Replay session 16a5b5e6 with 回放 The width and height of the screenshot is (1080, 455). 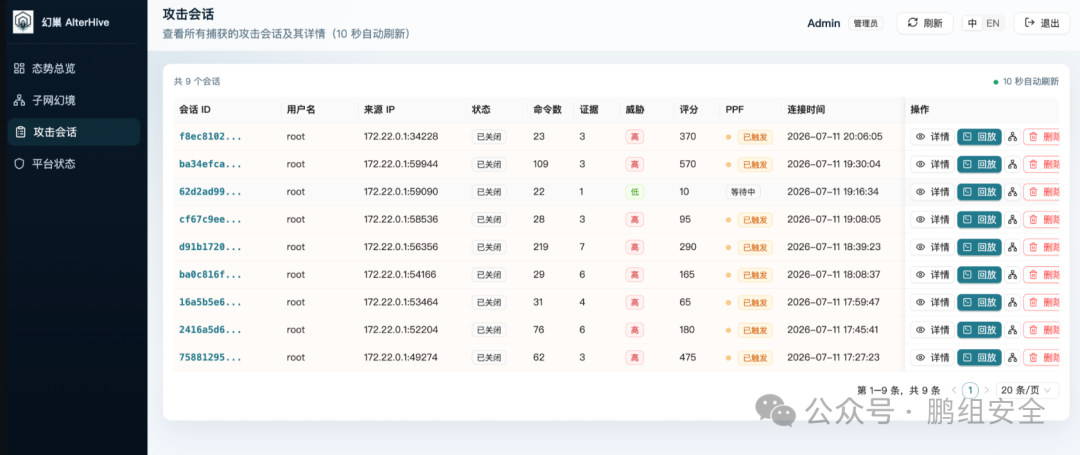pos(979,302)
